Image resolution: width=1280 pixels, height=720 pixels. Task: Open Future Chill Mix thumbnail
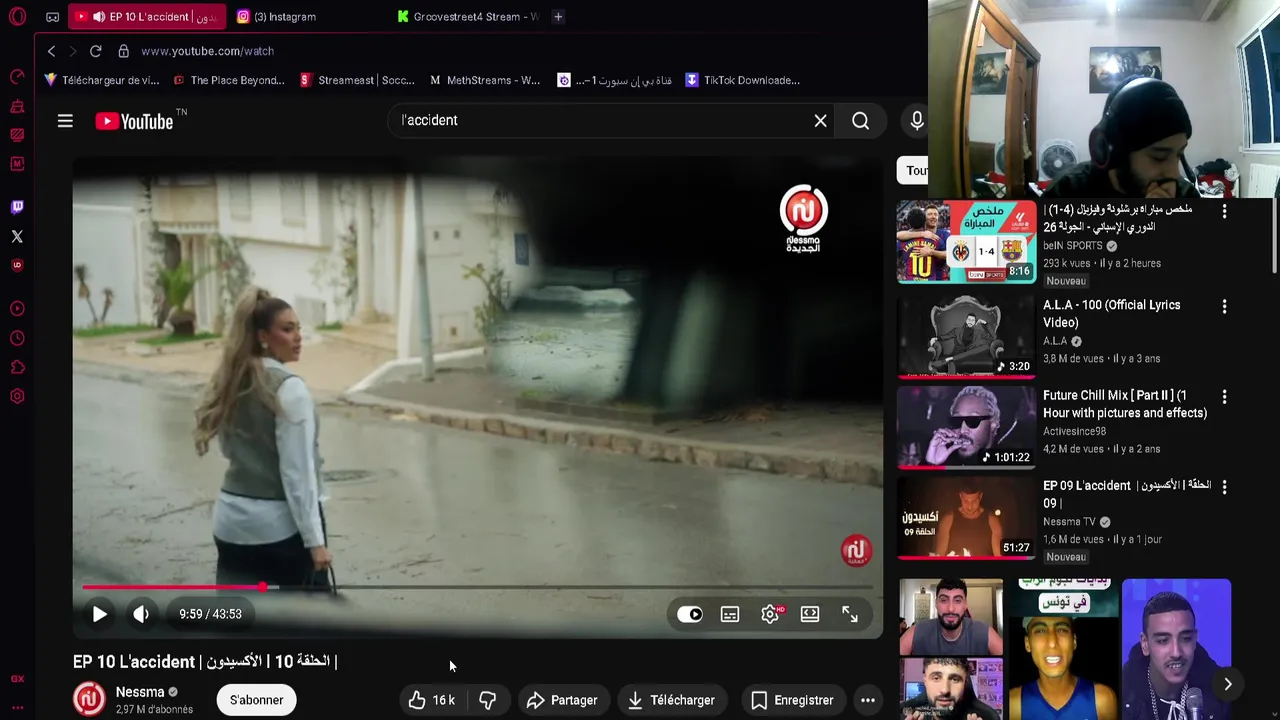click(966, 428)
